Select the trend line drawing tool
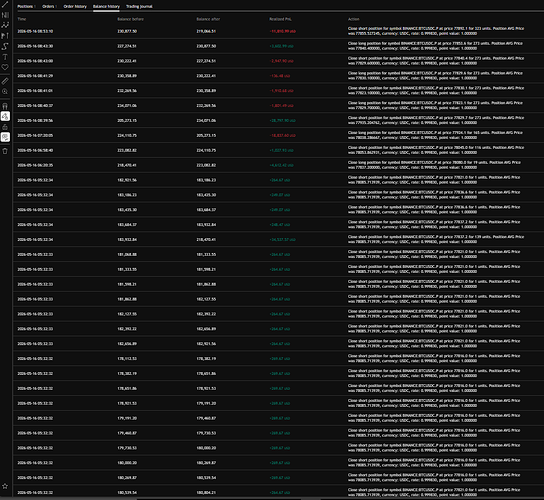The image size is (544, 500). 5,5
